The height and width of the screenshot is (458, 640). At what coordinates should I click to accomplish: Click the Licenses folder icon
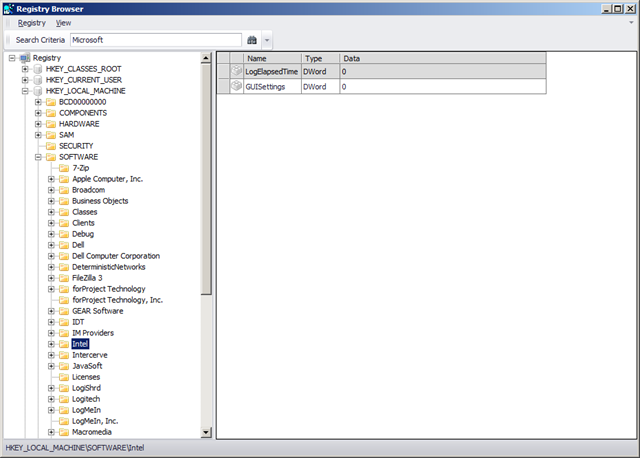tap(64, 377)
